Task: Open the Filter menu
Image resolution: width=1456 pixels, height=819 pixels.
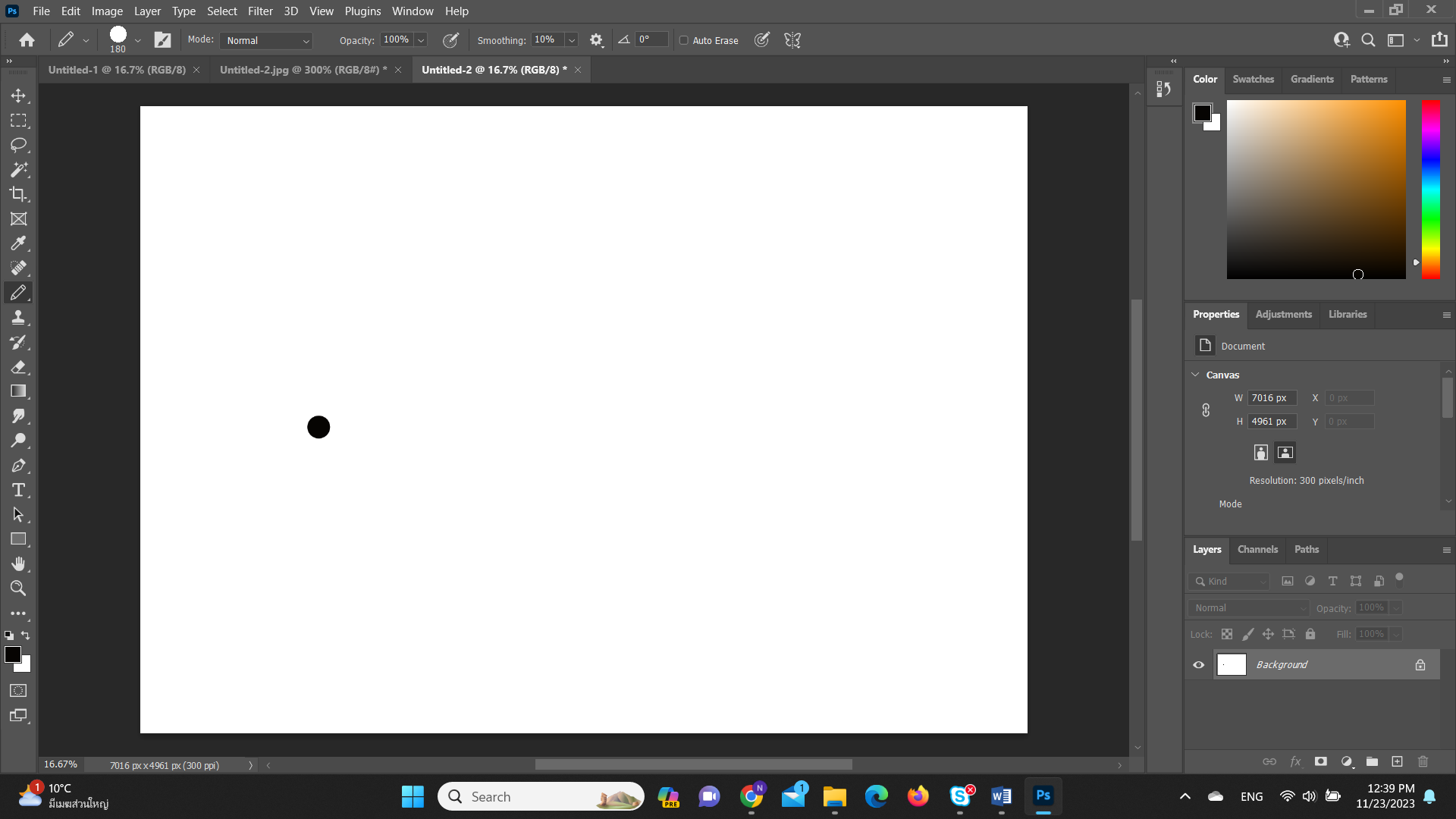Action: 260,11
